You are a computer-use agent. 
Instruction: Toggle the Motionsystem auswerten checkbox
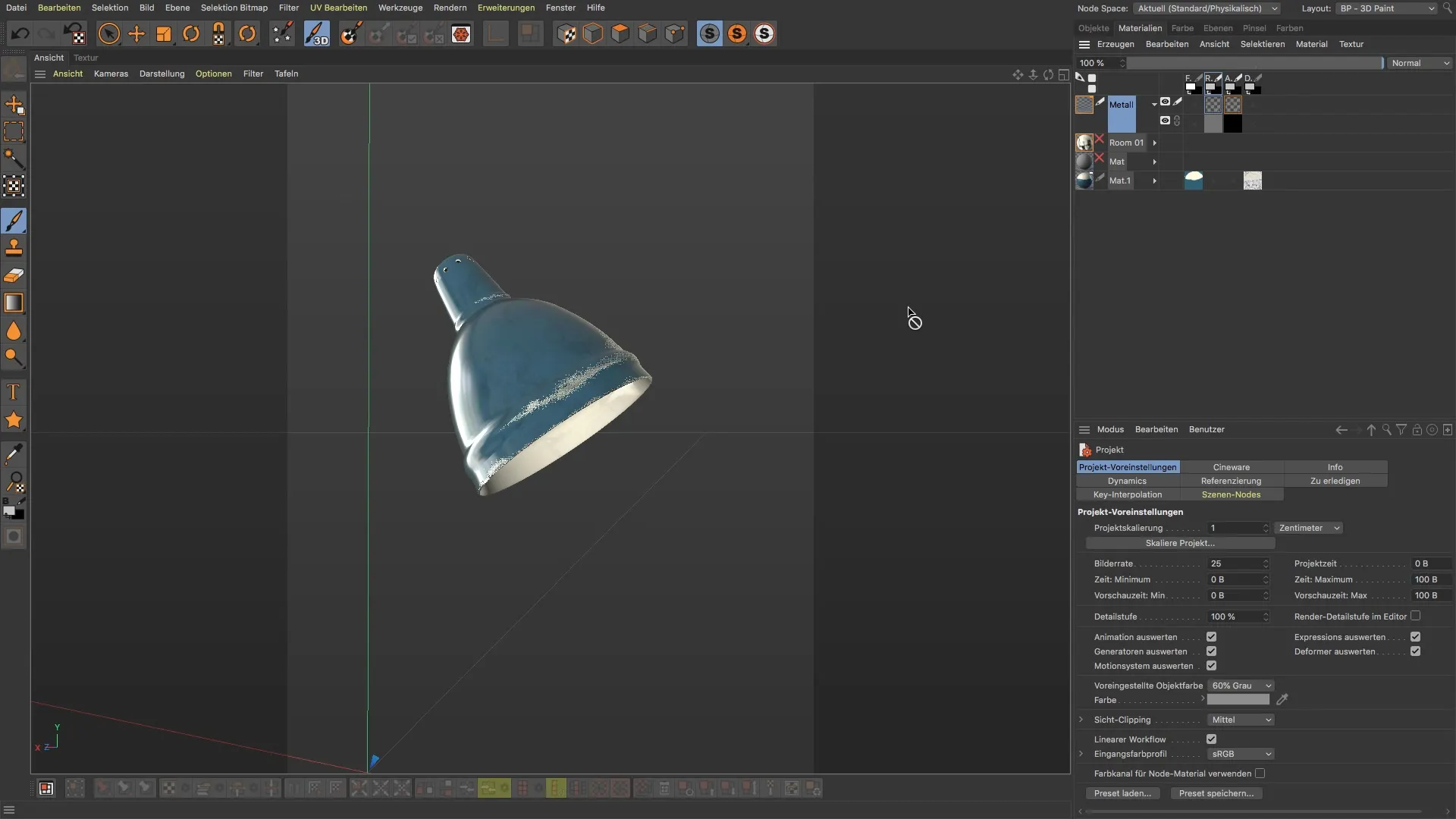point(1211,666)
